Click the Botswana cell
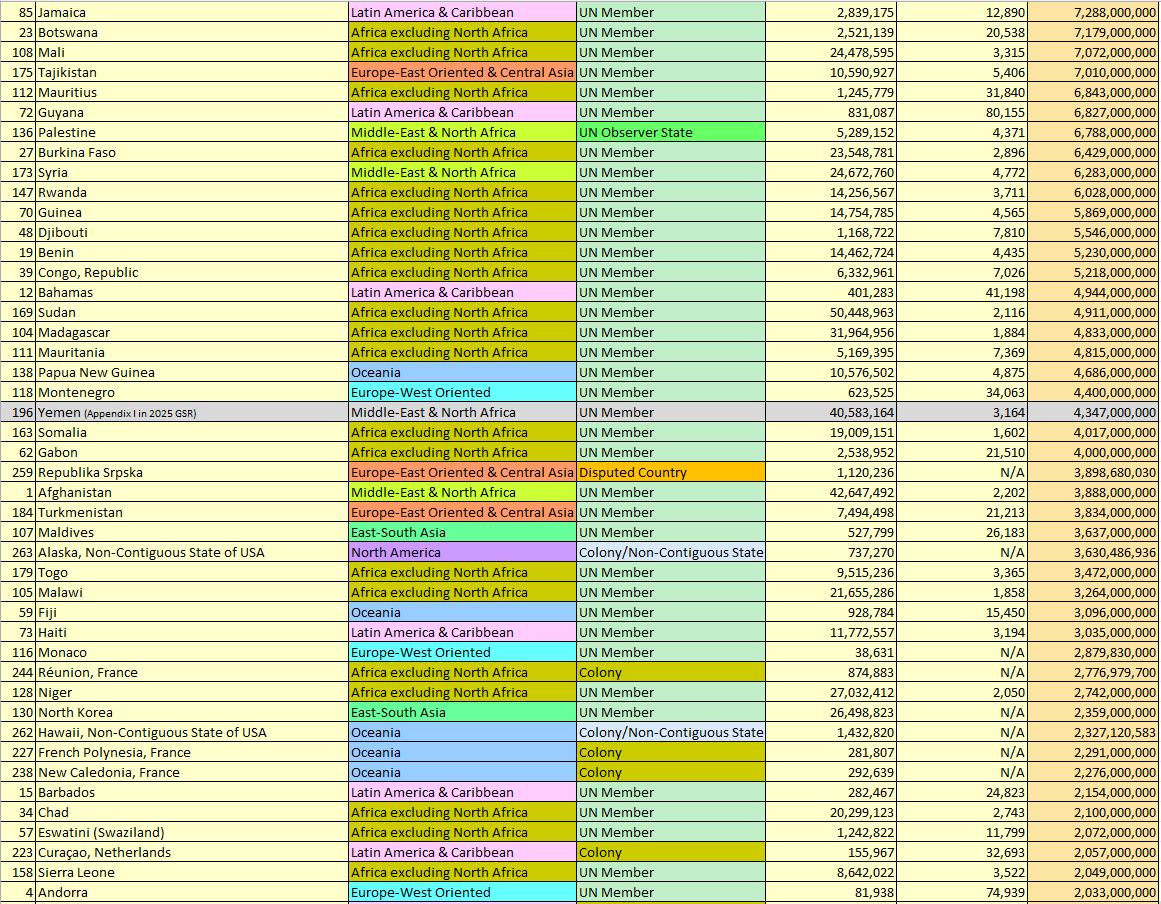1161x904 pixels. click(x=192, y=33)
